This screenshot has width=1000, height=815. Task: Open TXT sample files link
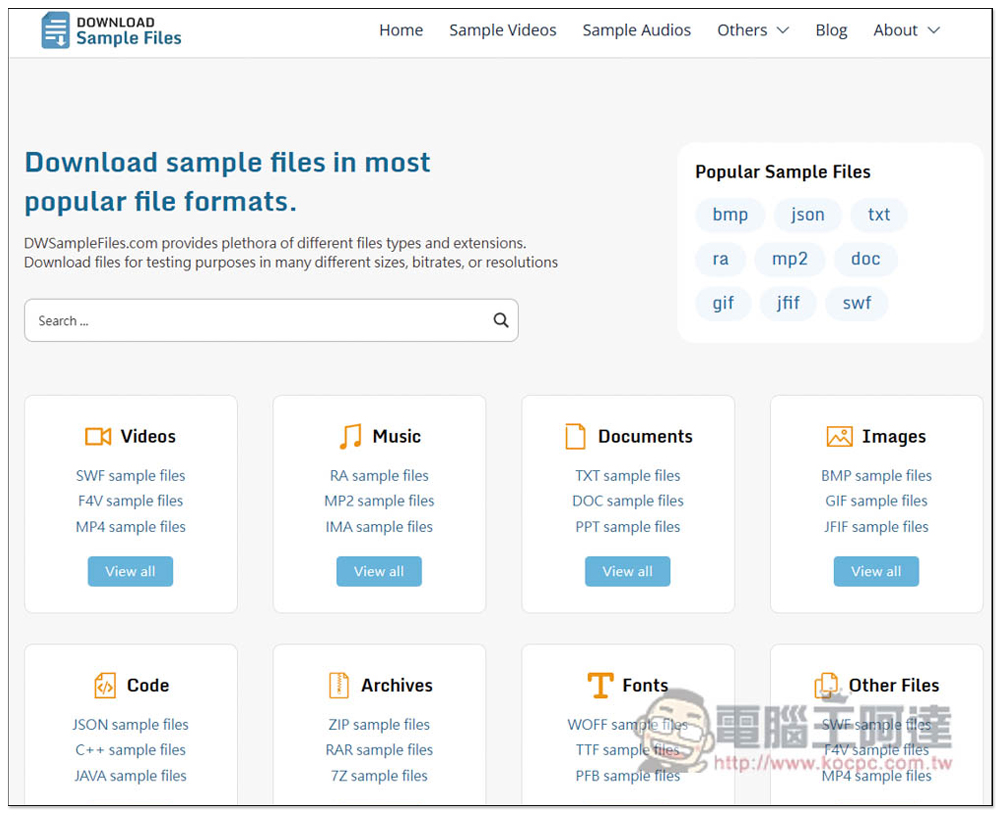[x=628, y=476]
